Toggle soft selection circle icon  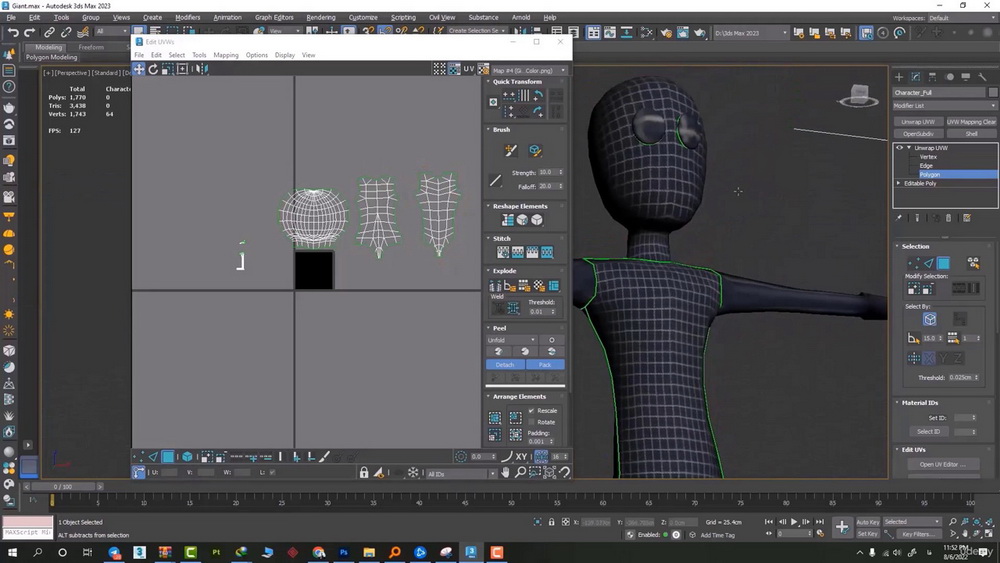460,457
